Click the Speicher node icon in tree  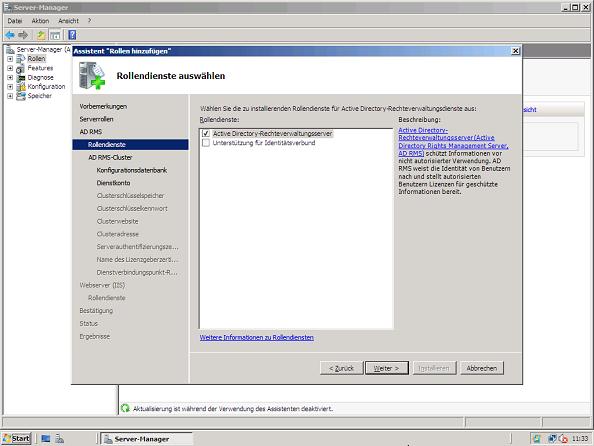[x=21, y=96]
